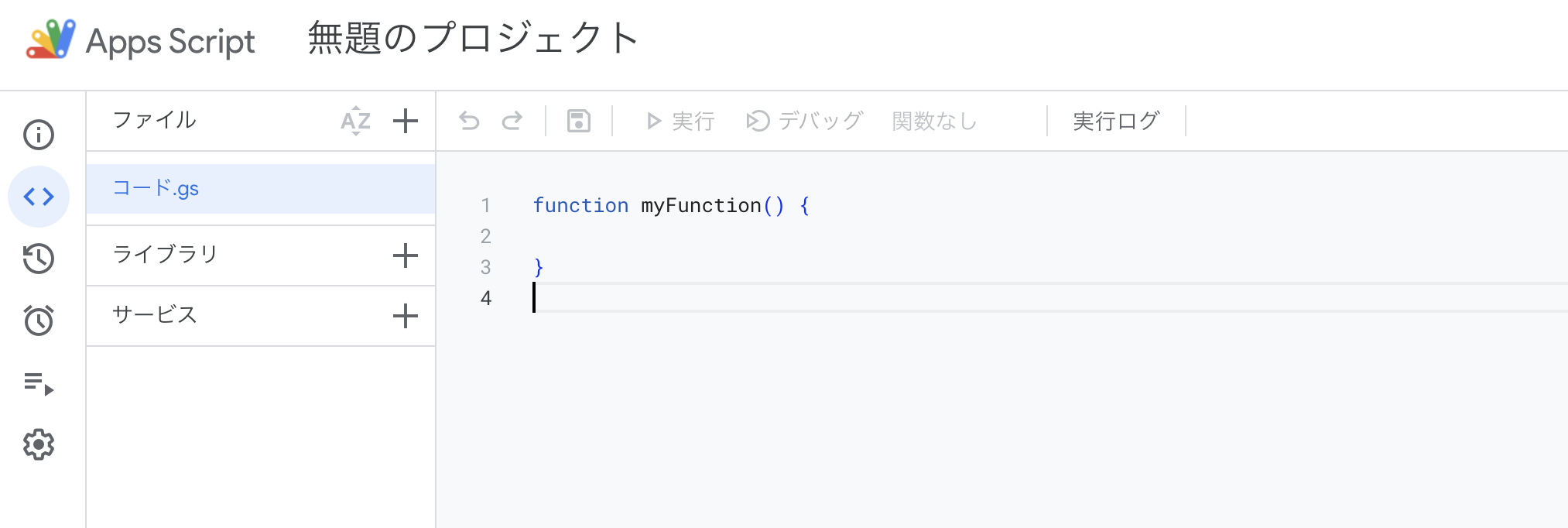Open the project history clock icon

click(39, 259)
